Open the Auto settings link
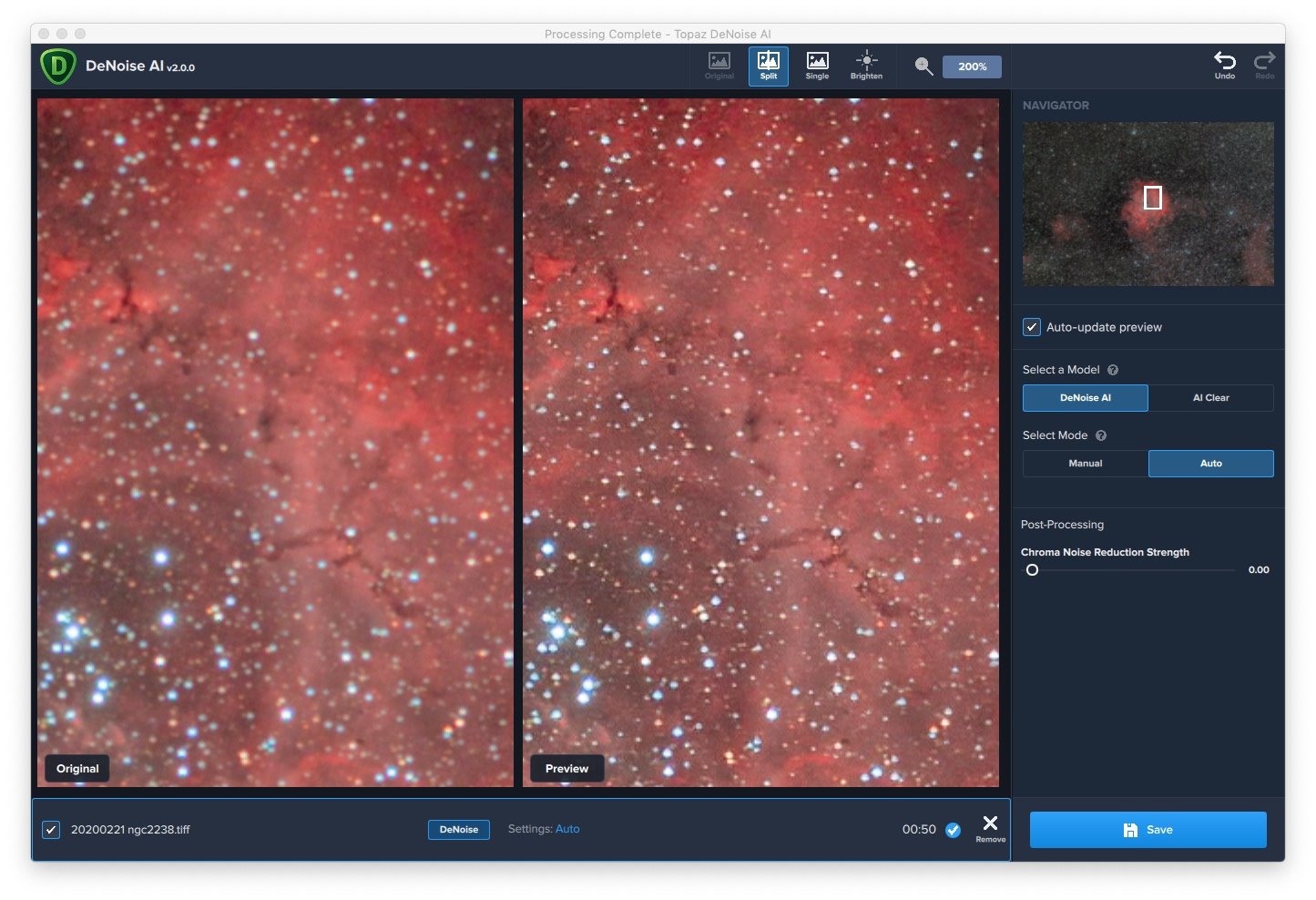 coord(567,829)
